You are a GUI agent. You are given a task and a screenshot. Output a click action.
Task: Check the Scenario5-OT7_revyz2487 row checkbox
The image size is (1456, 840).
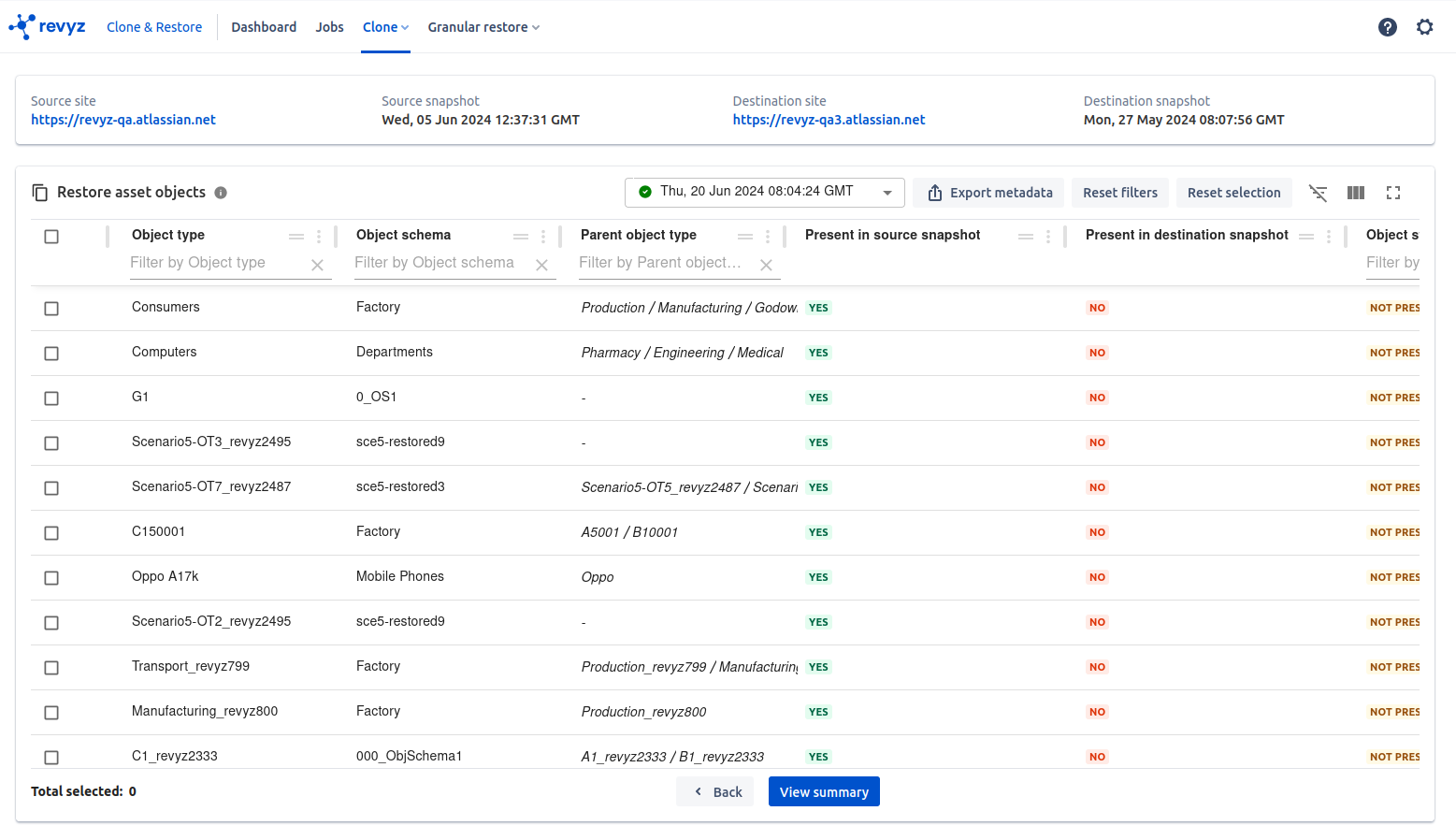[51, 488]
